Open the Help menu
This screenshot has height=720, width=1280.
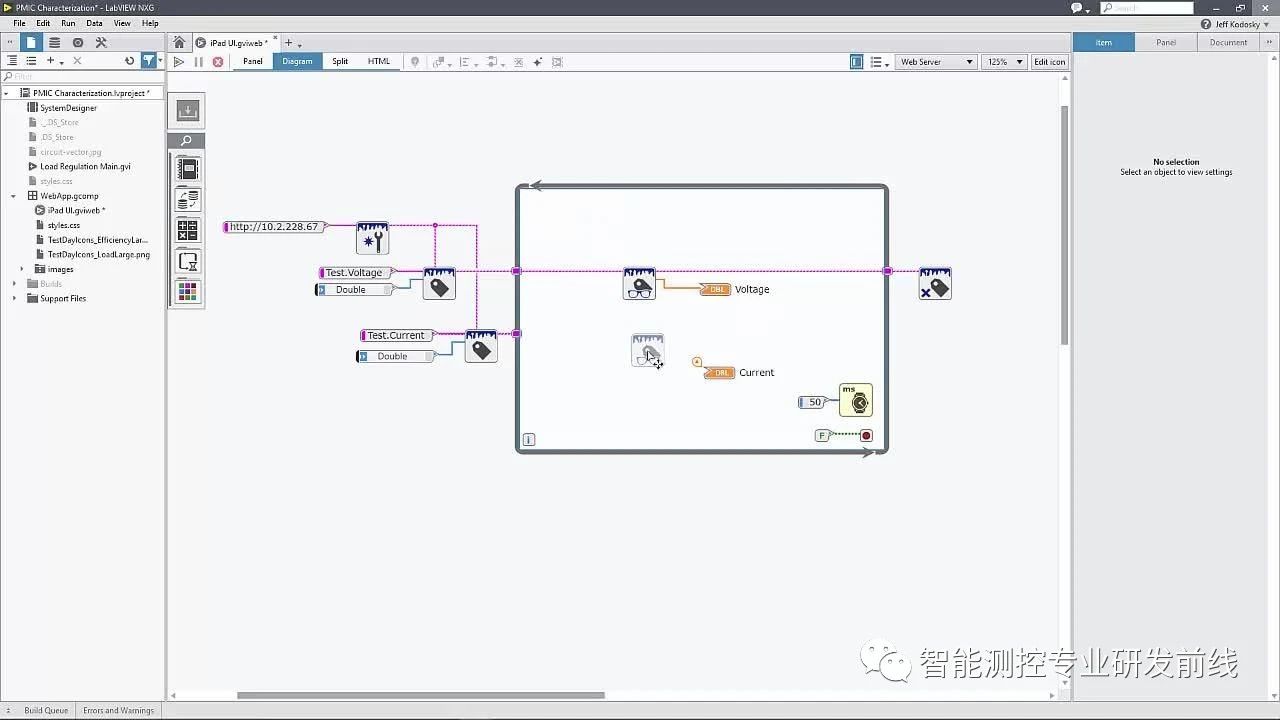point(150,23)
